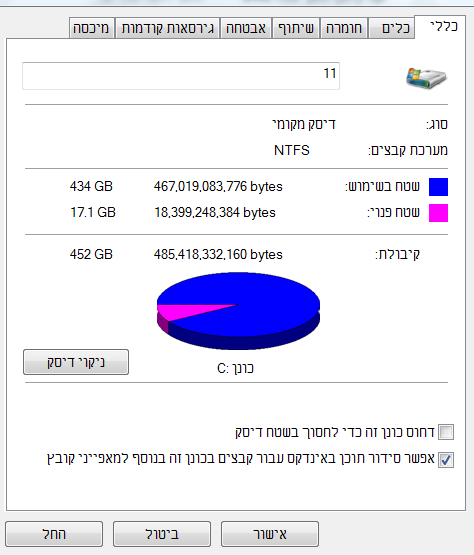The image size is (474, 555).
Task: Confirm with the אישור (OK) button
Action: pyautogui.click(x=270, y=534)
